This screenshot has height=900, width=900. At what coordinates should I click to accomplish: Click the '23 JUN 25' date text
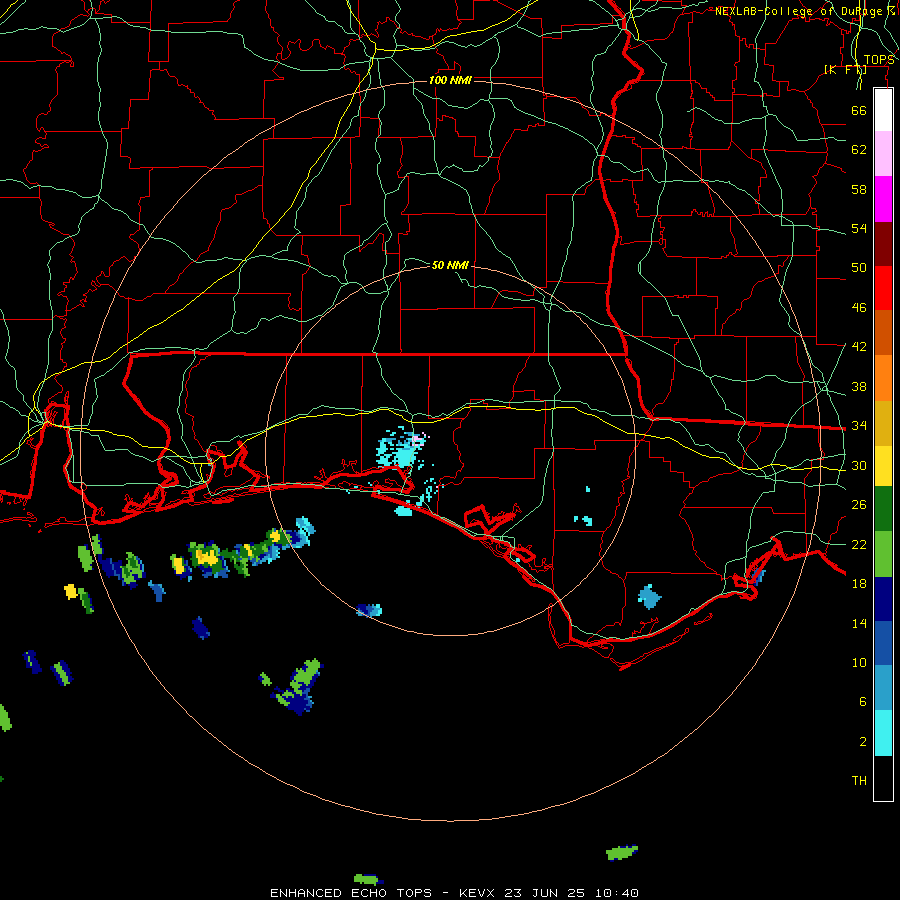pos(544,893)
